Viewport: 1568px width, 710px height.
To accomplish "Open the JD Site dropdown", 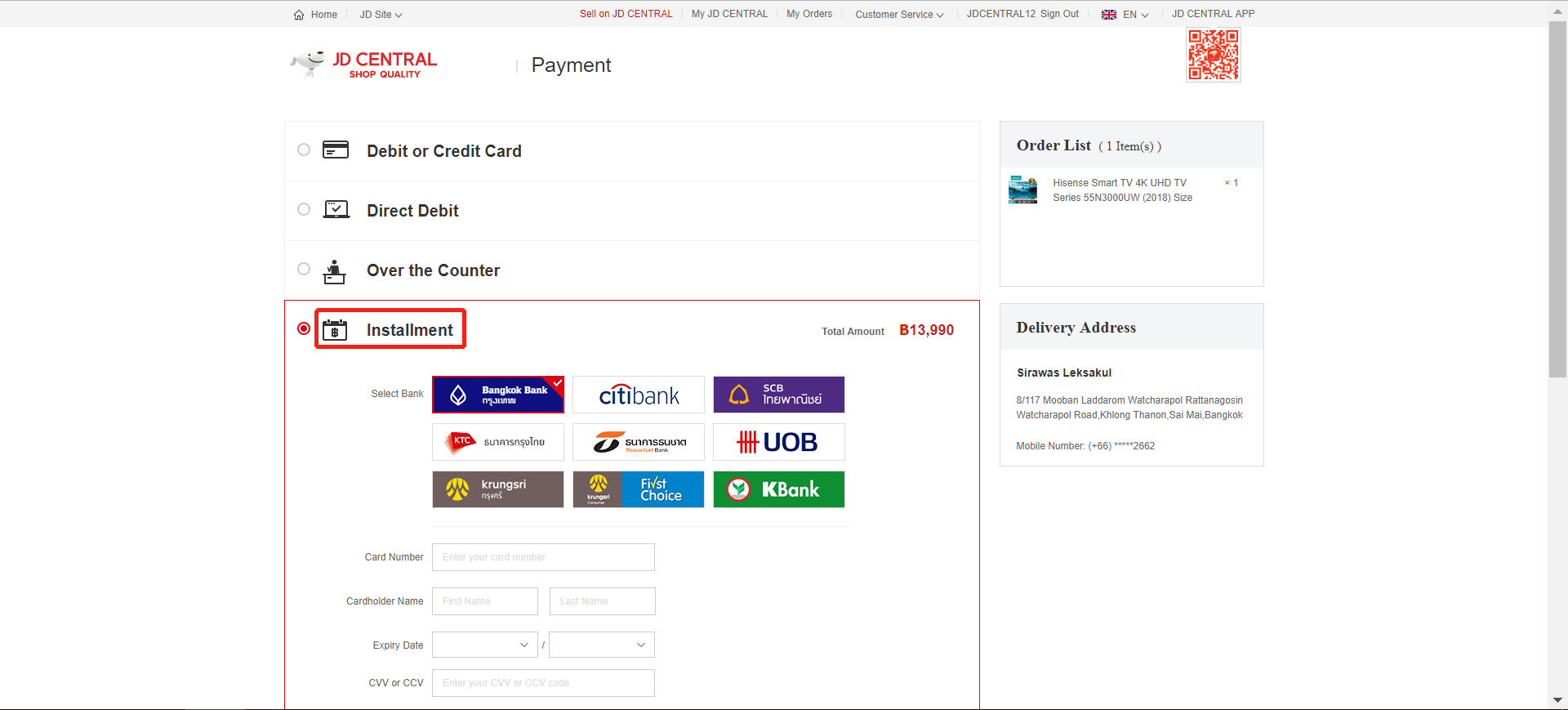I will pyautogui.click(x=381, y=15).
